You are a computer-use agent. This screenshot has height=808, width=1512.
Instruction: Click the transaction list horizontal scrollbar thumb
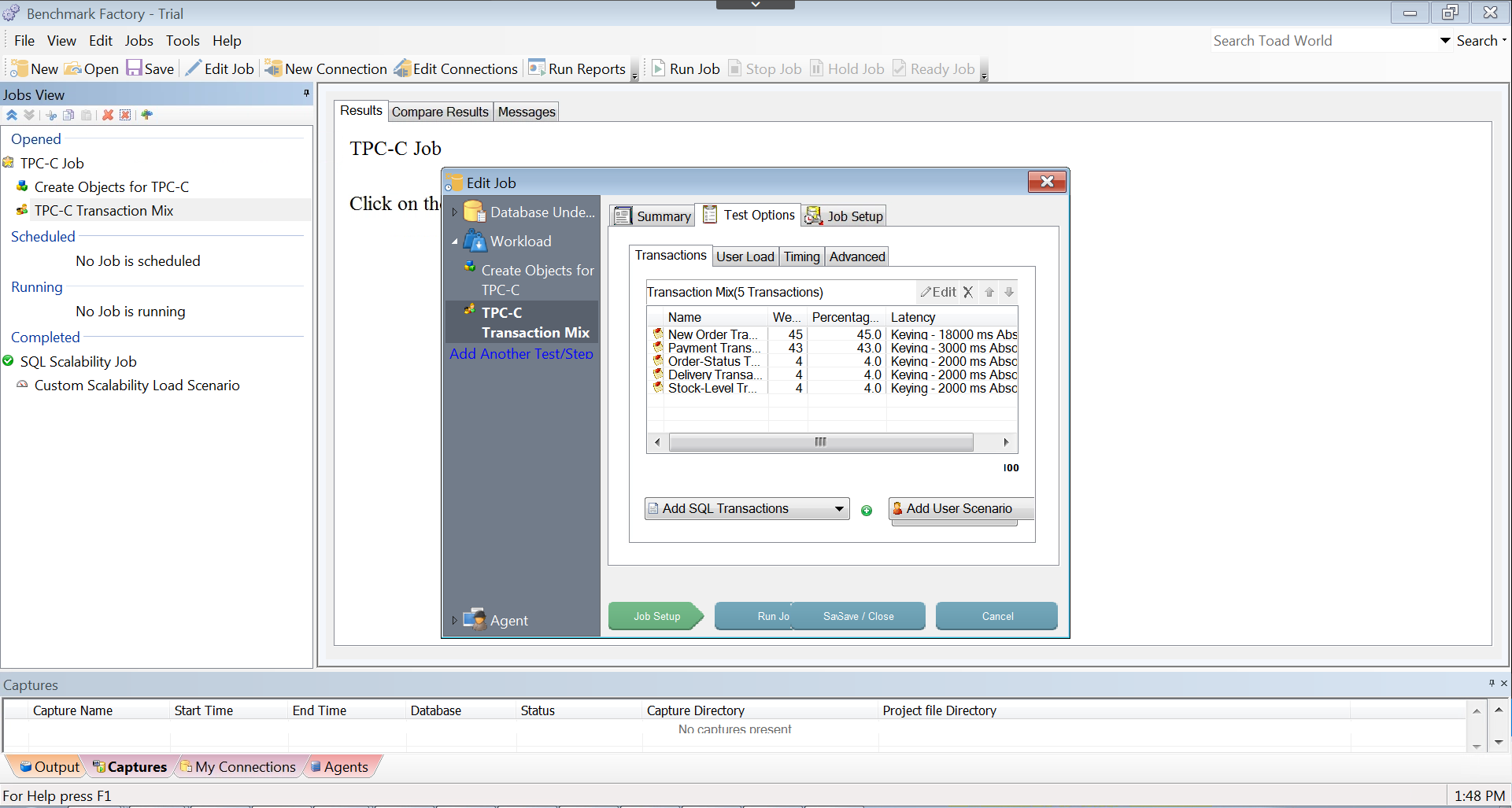tap(821, 442)
